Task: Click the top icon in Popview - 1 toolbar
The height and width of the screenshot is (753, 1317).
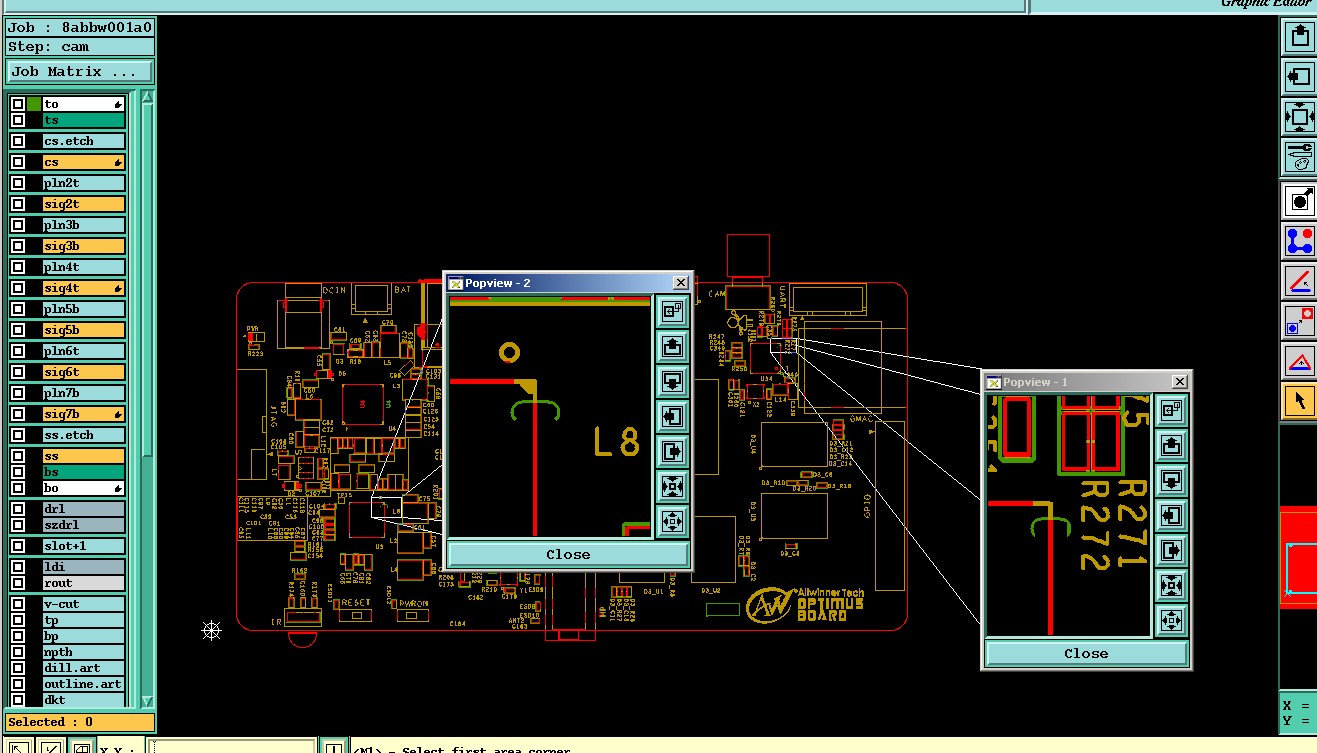Action: [x=1171, y=410]
